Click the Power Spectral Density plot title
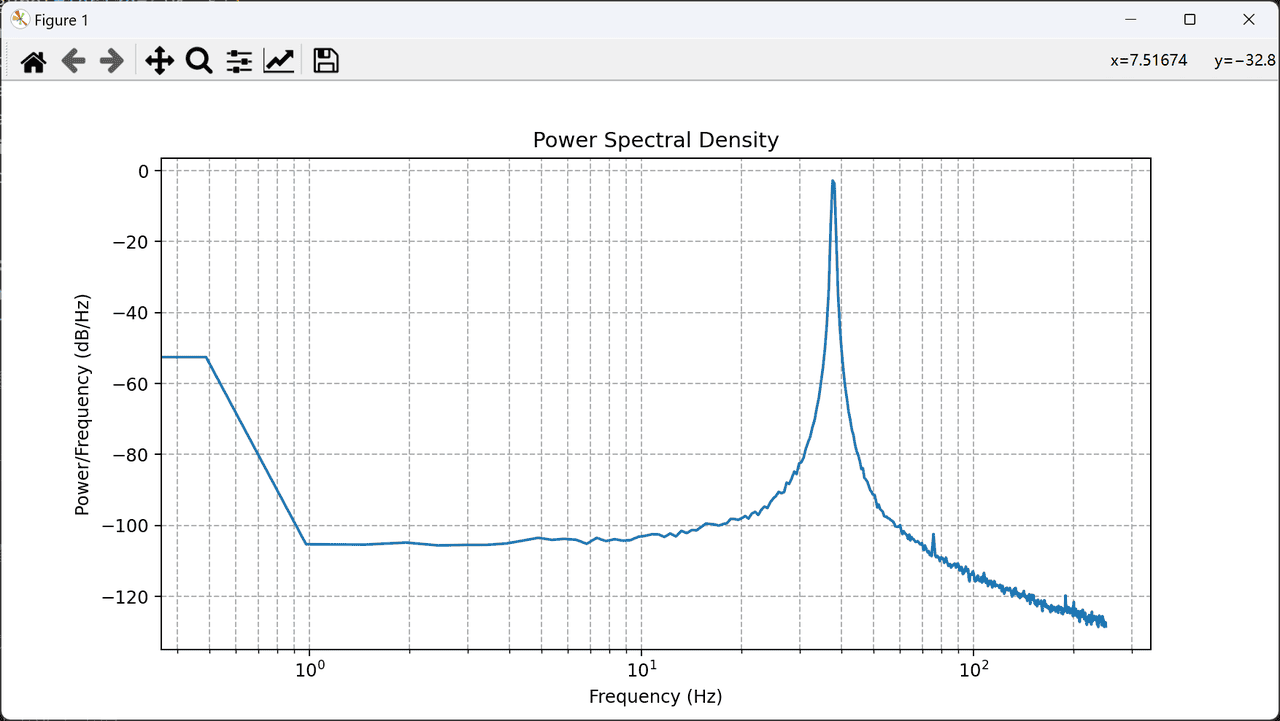The width and height of the screenshot is (1280, 721). [x=655, y=140]
